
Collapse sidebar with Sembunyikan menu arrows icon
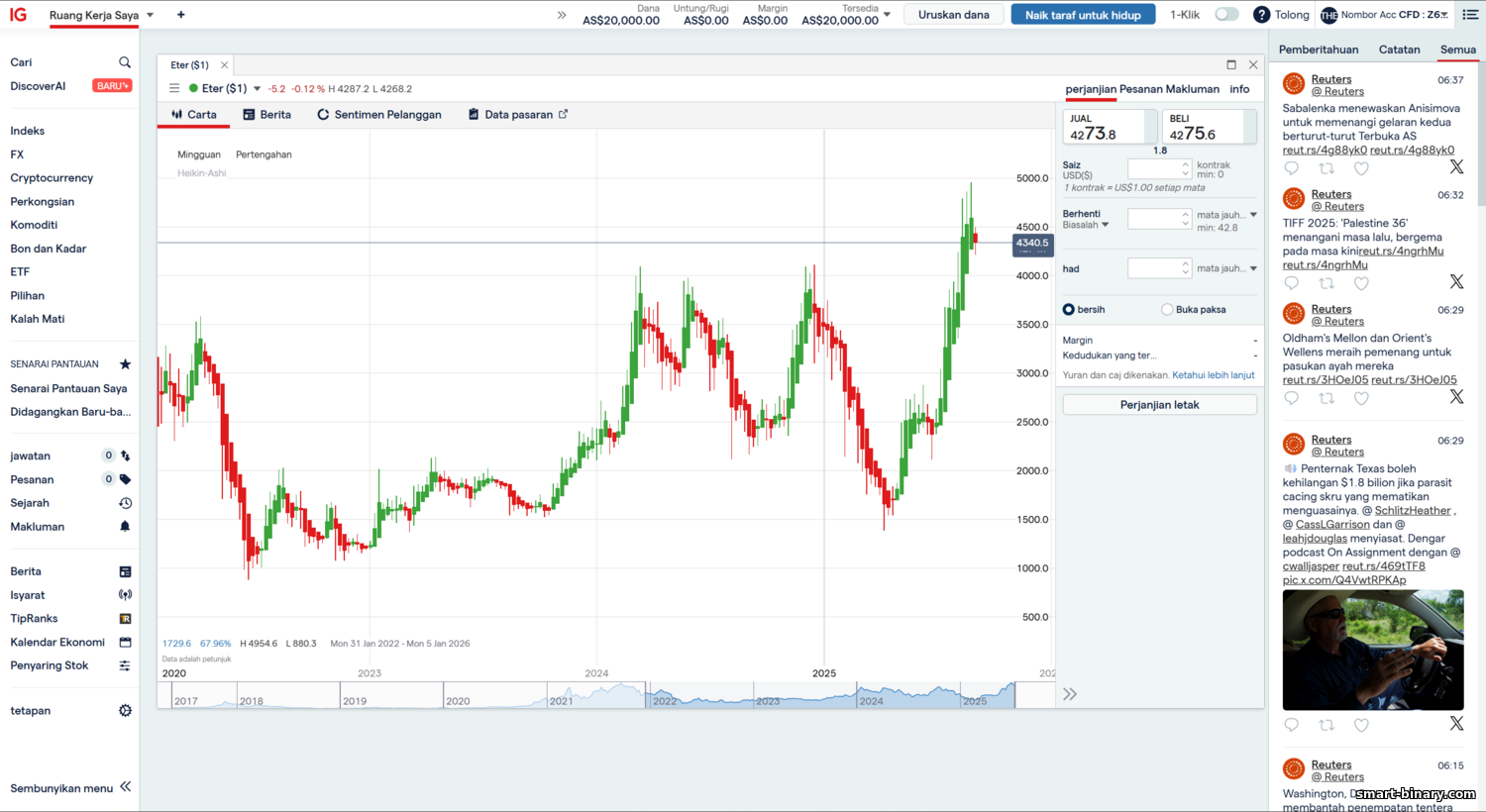point(126,787)
